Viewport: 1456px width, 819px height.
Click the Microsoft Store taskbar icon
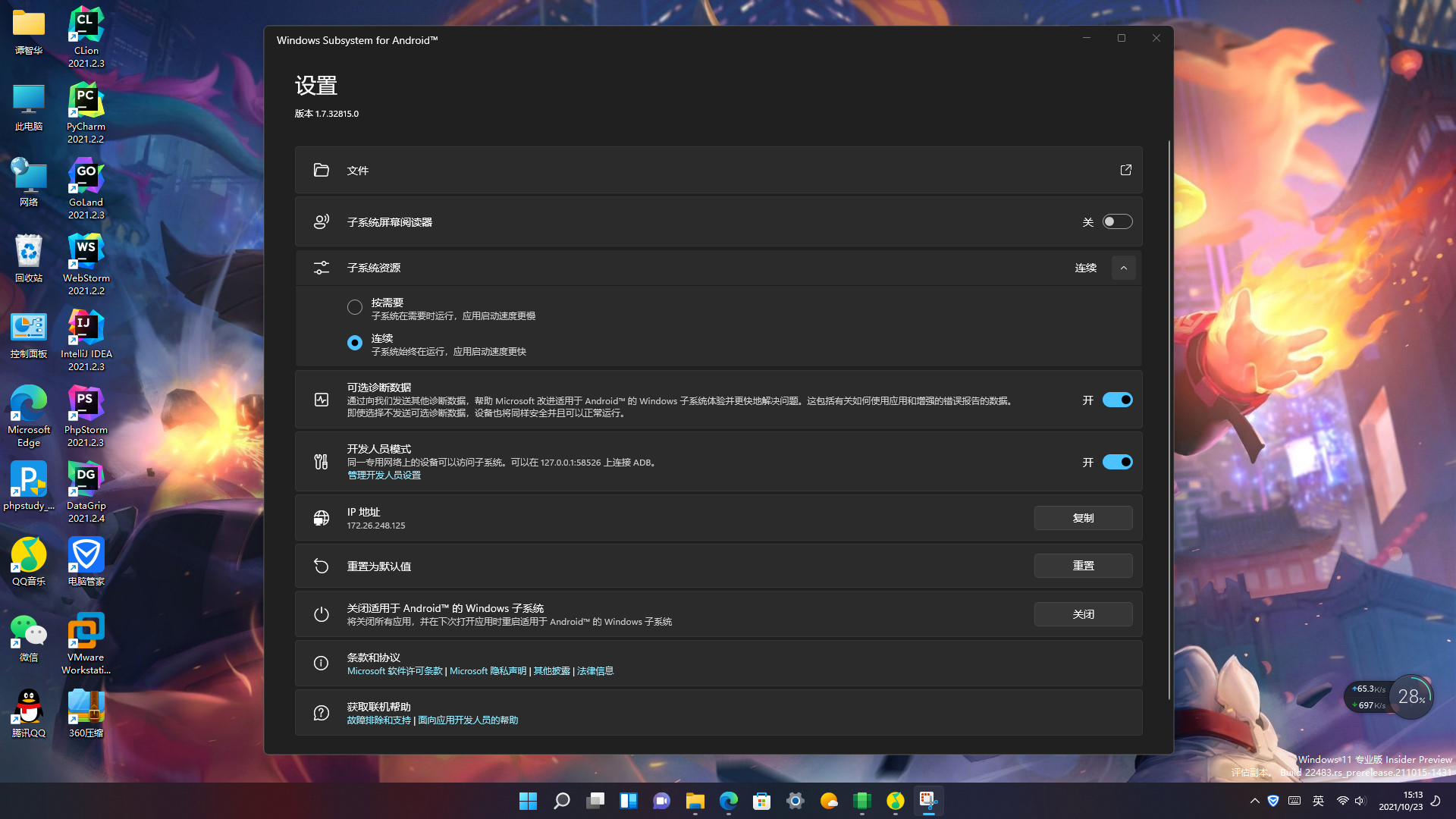pos(761,801)
